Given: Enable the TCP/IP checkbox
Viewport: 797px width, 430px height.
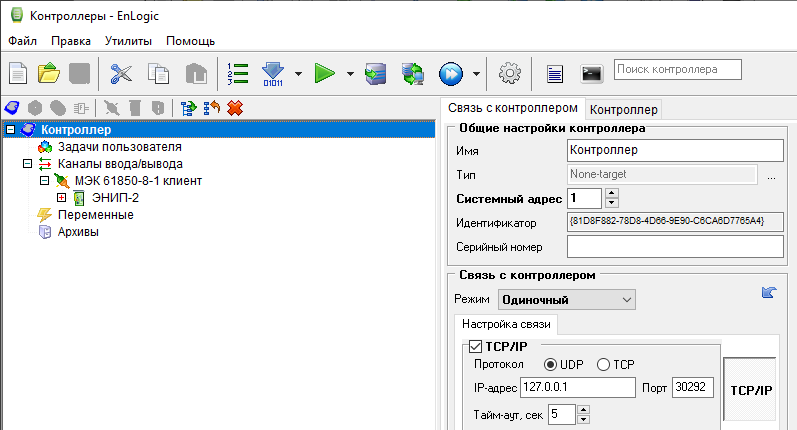Looking at the screenshot, I should click(476, 347).
